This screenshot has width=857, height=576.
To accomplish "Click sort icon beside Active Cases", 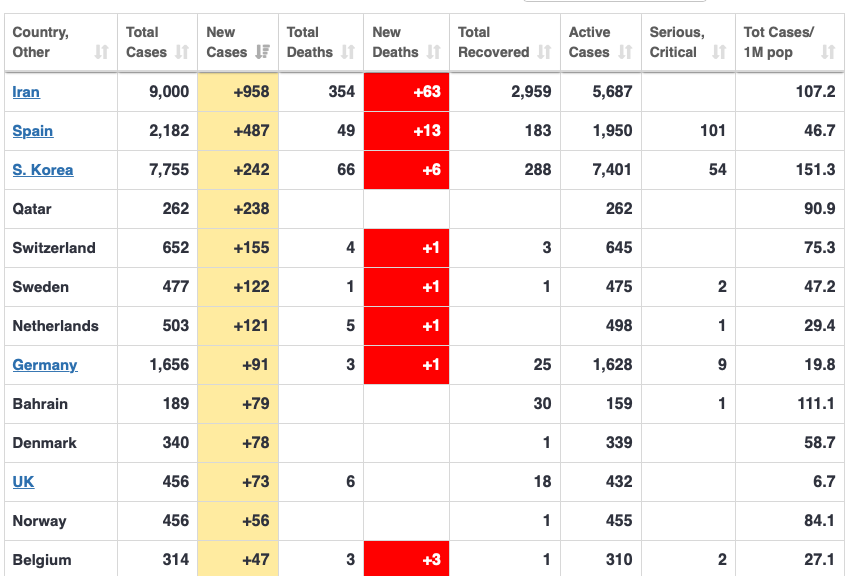I will coord(625,52).
